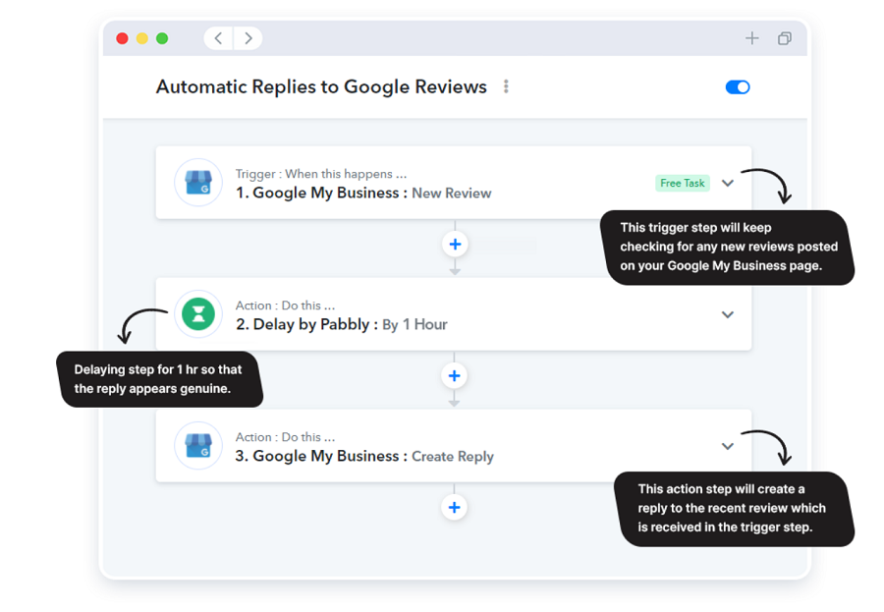Click the Delay by Pabbly hourglass icon
The image size is (884, 612).
point(198,314)
